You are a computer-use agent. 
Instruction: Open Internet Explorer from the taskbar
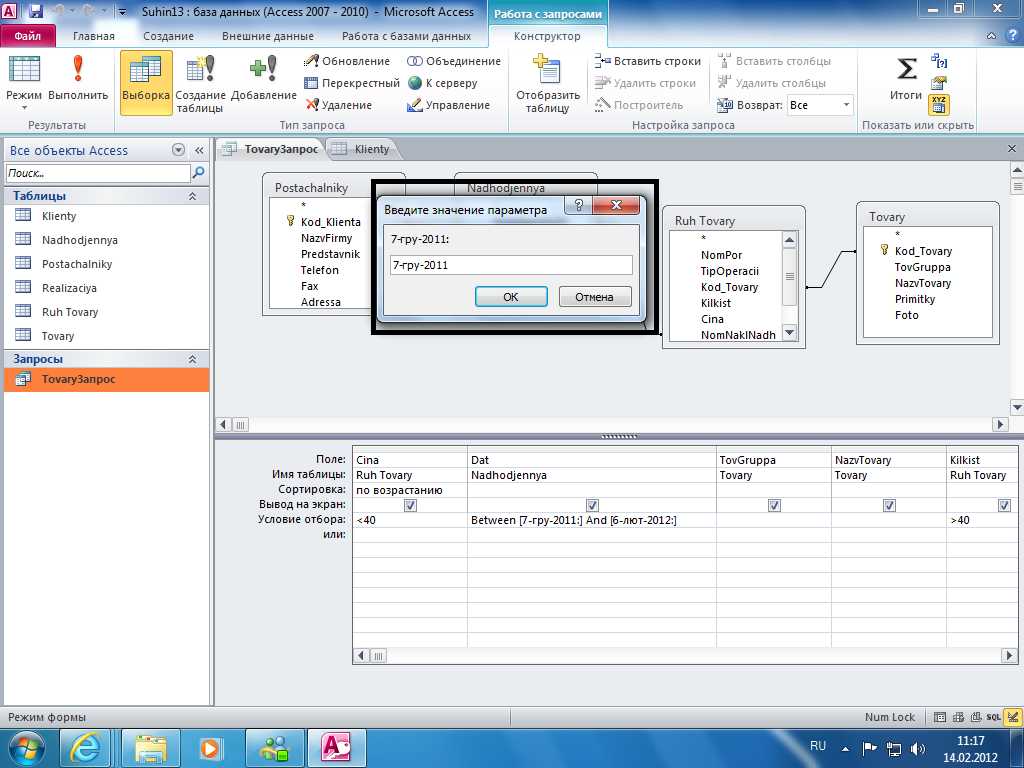click(86, 748)
